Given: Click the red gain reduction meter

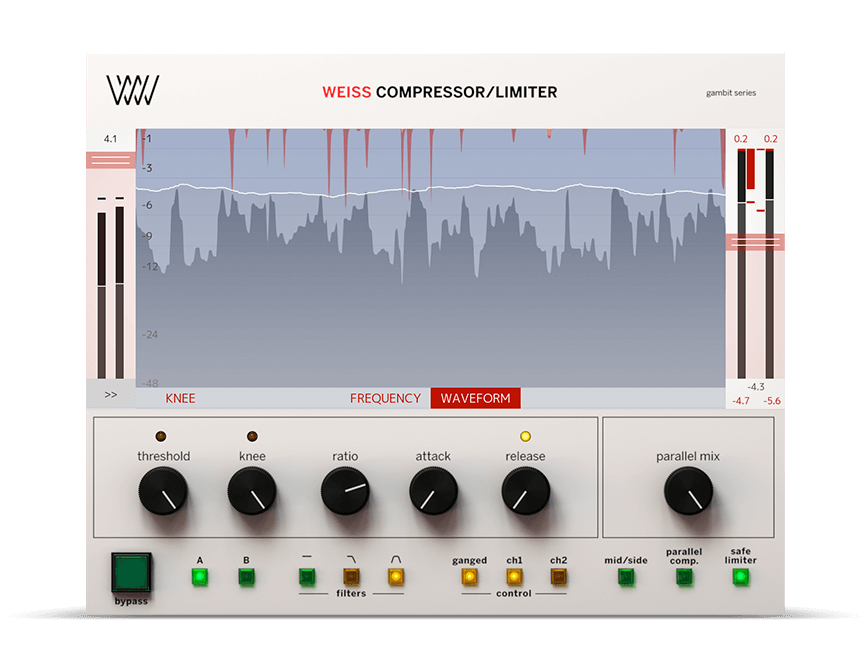Looking at the screenshot, I should [x=751, y=169].
